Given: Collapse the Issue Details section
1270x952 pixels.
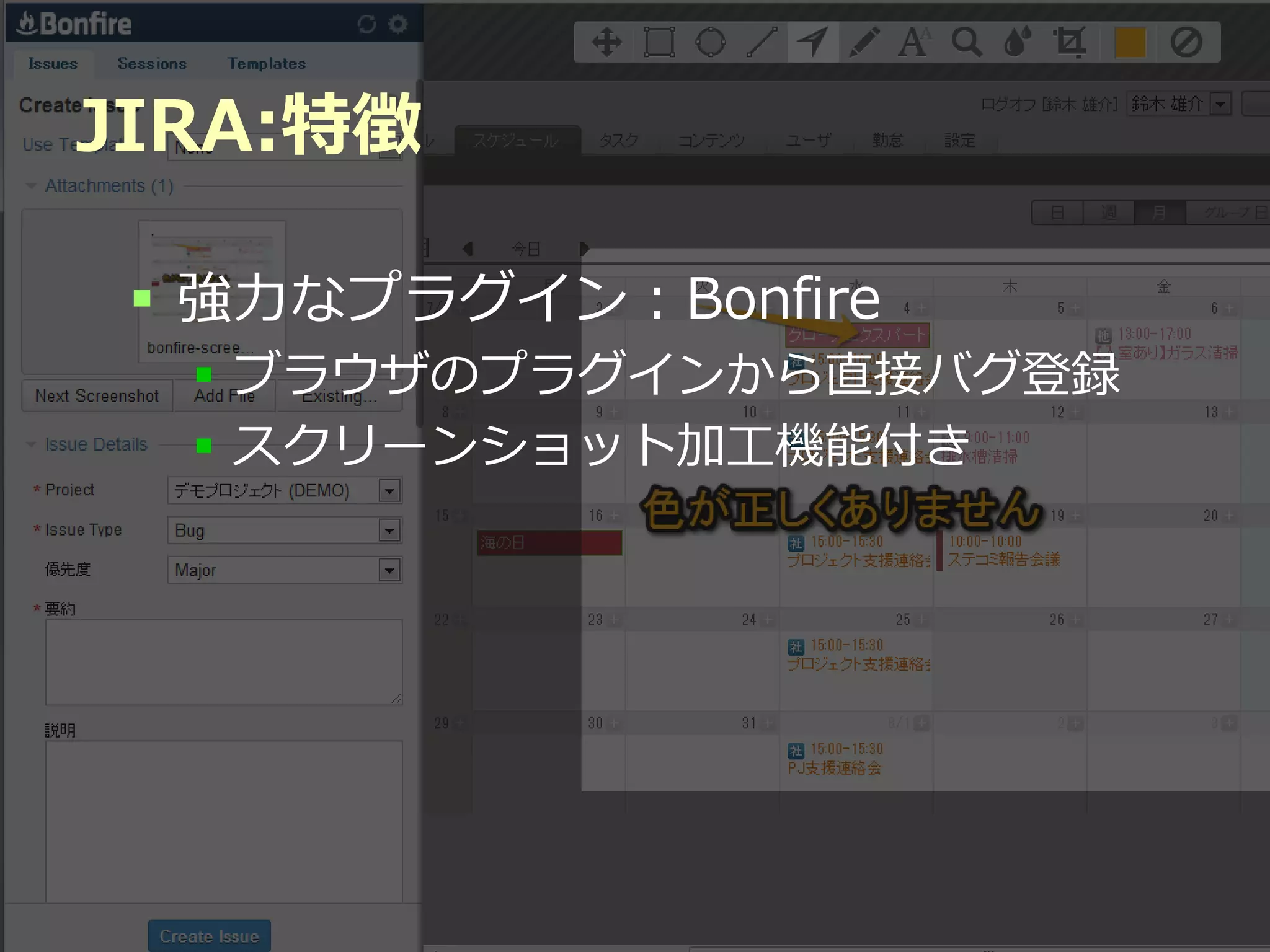Looking at the screenshot, I should pyautogui.click(x=31, y=444).
